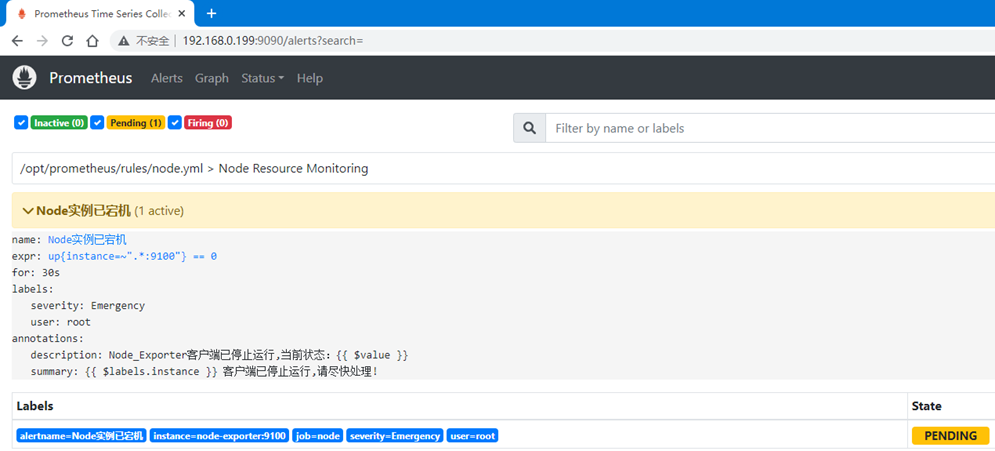Viewport: 995px width, 451px height.
Task: Click the green Inactive (0) badge
Action: pyautogui.click(x=59, y=123)
